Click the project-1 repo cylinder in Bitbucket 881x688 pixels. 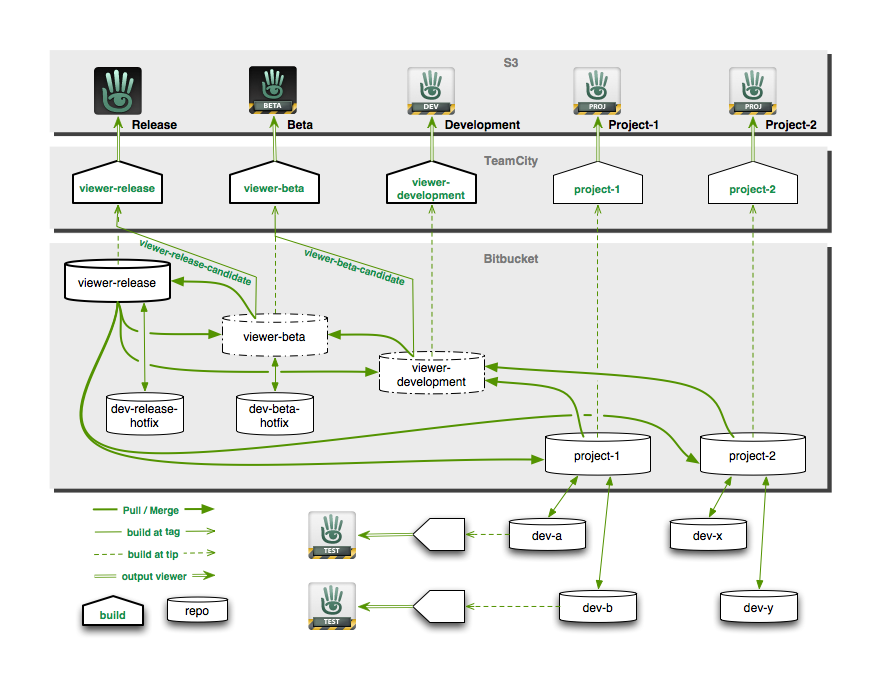coord(598,454)
